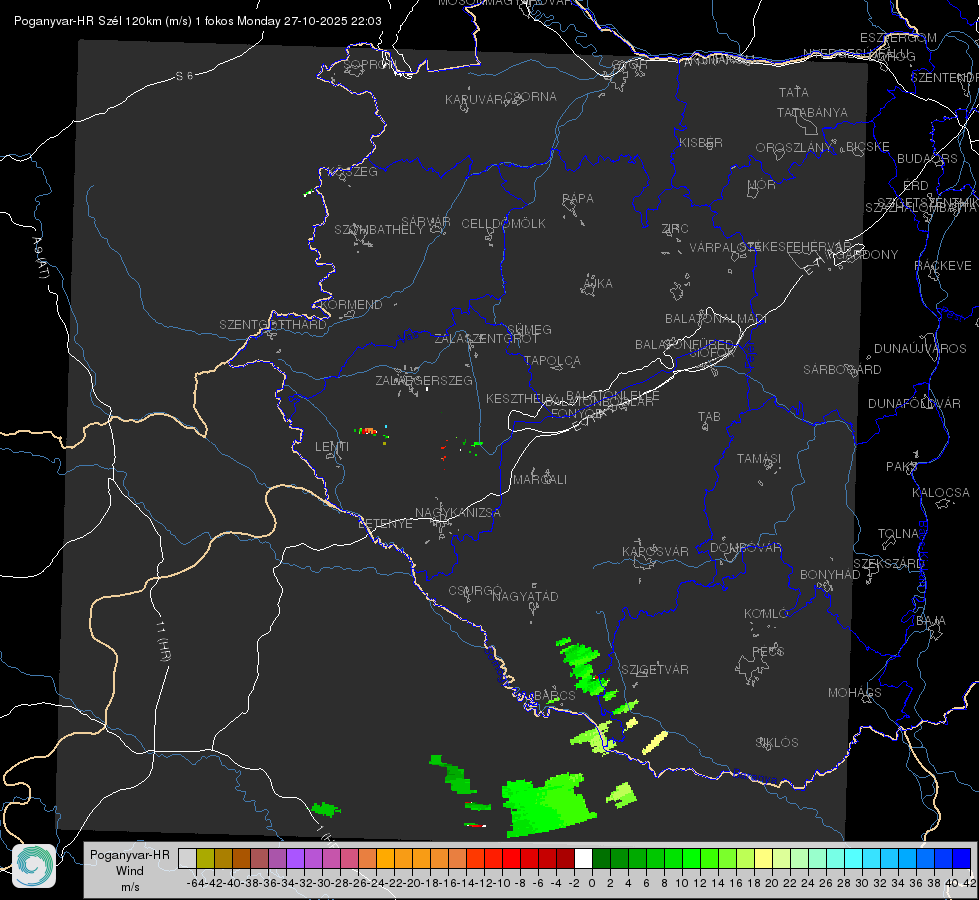Click the OROSZLANY city label
Screen dimensions: 979x900
[x=794, y=148]
